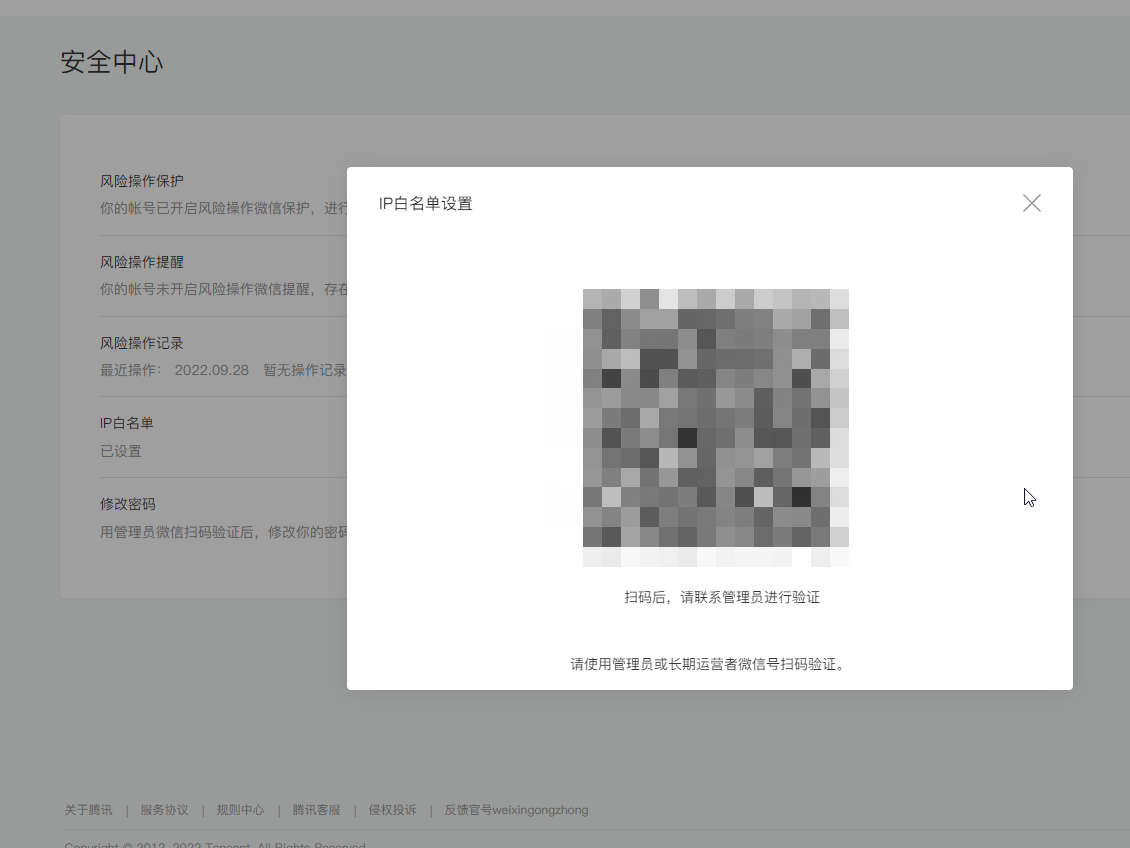Open the 服务协议 footer link
This screenshot has height=848, width=1130.
pyautogui.click(x=164, y=810)
